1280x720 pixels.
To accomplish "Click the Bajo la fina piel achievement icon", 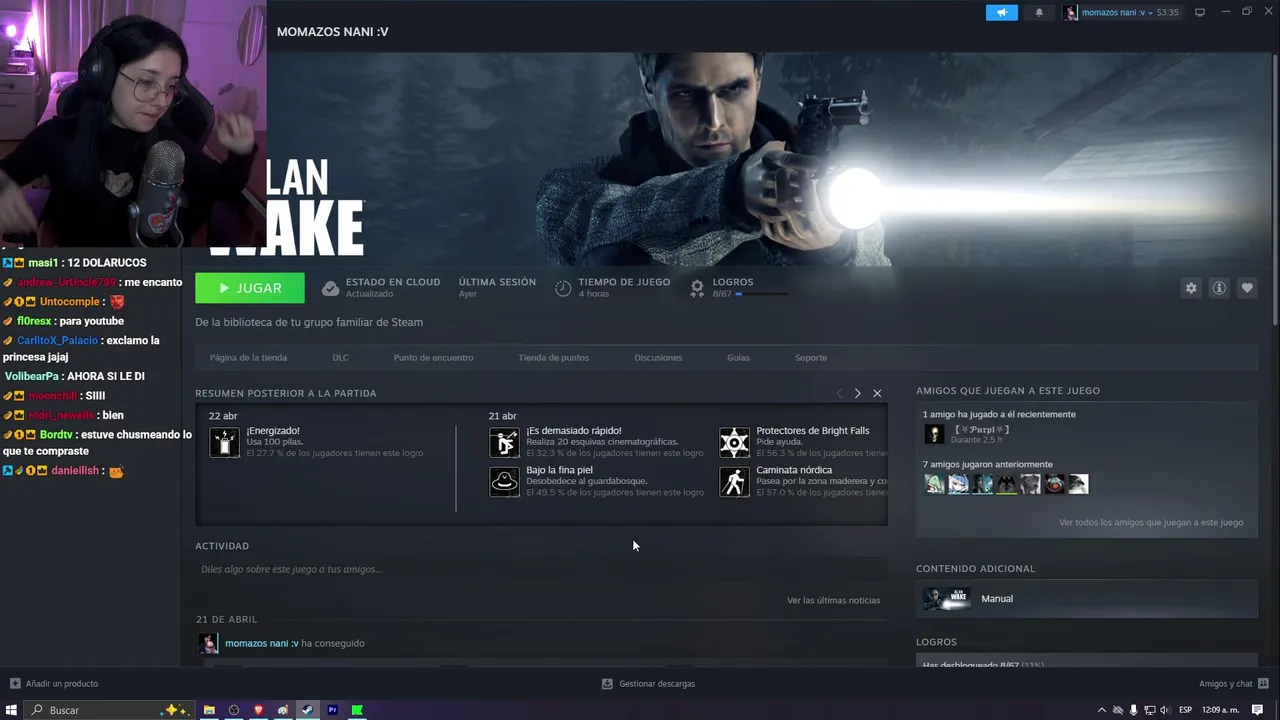I will coord(504,481).
